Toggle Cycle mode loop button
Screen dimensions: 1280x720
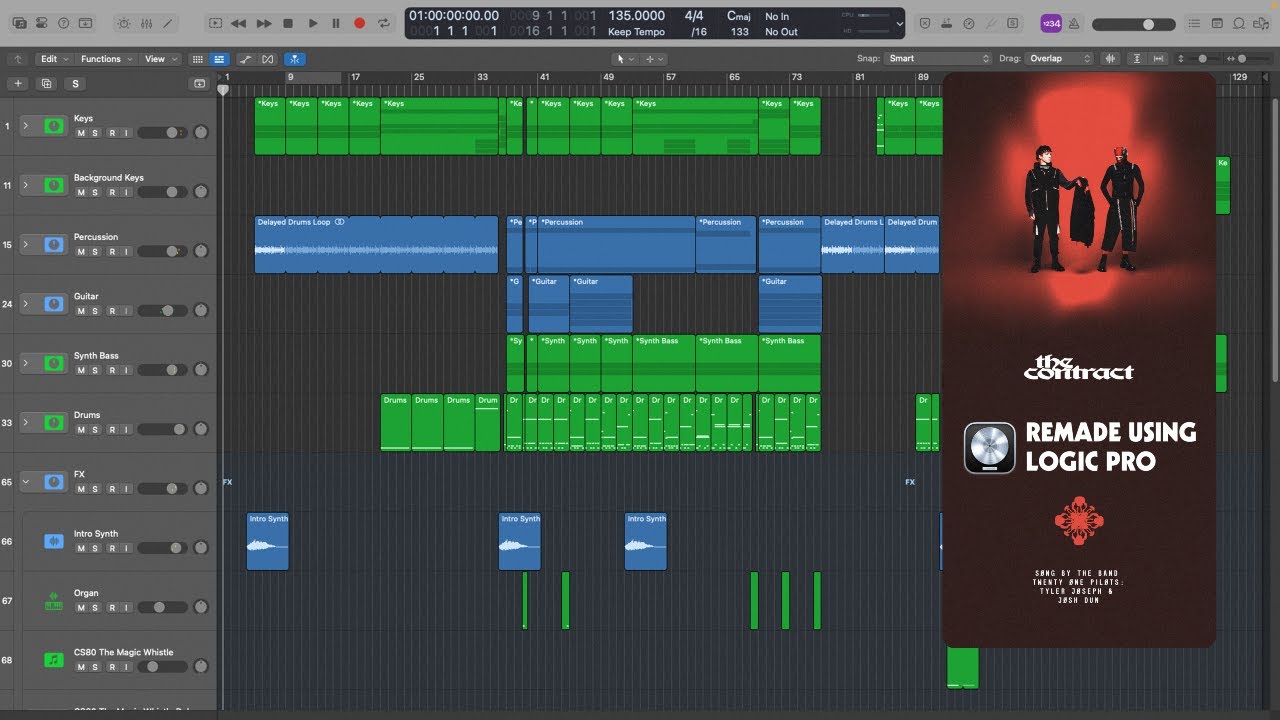384,22
